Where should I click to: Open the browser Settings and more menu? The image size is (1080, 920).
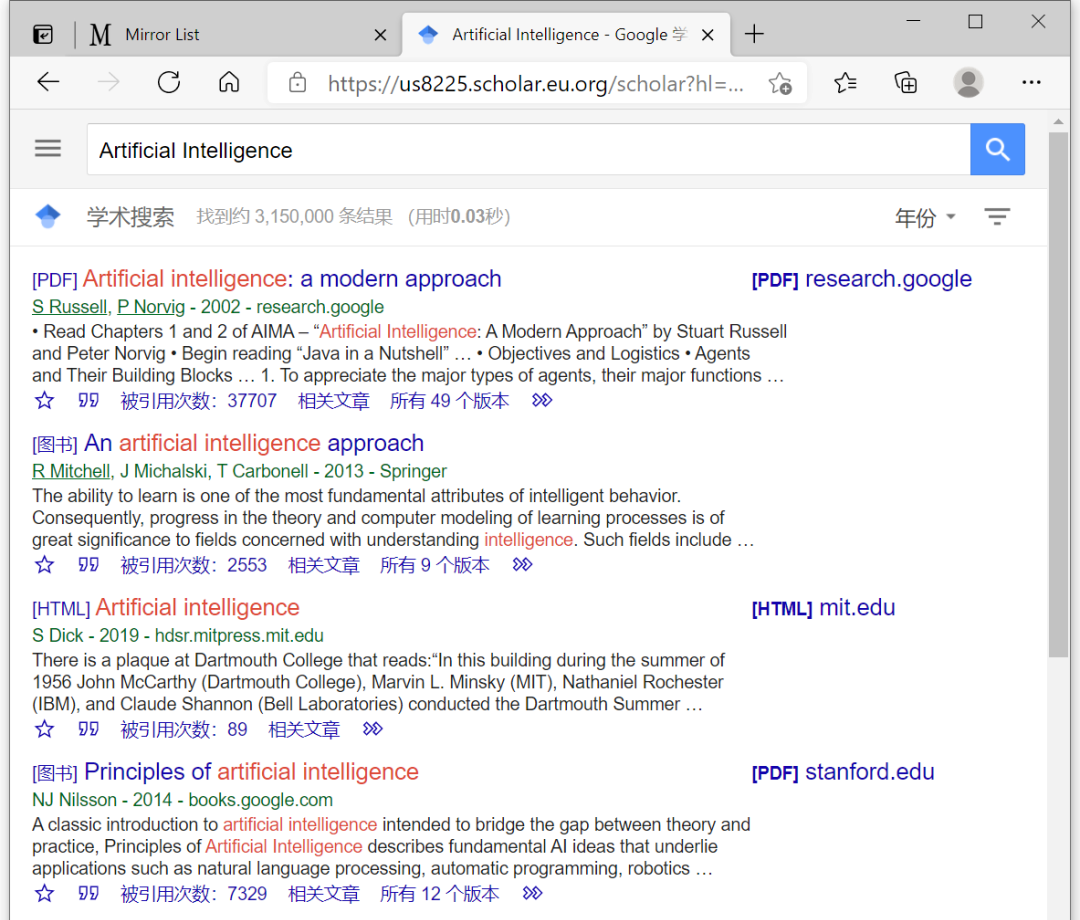click(1031, 83)
